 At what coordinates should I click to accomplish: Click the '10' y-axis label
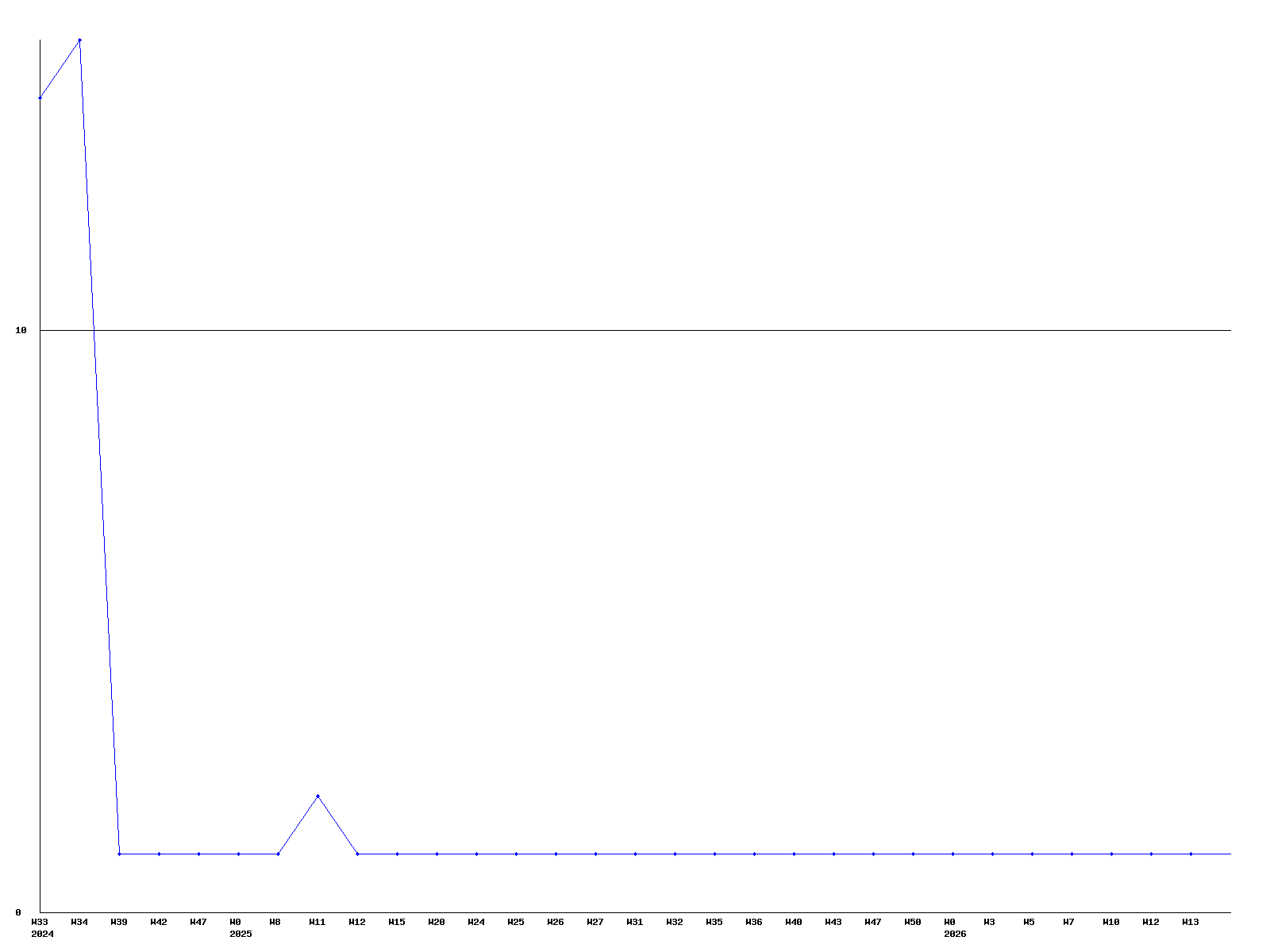click(21, 330)
